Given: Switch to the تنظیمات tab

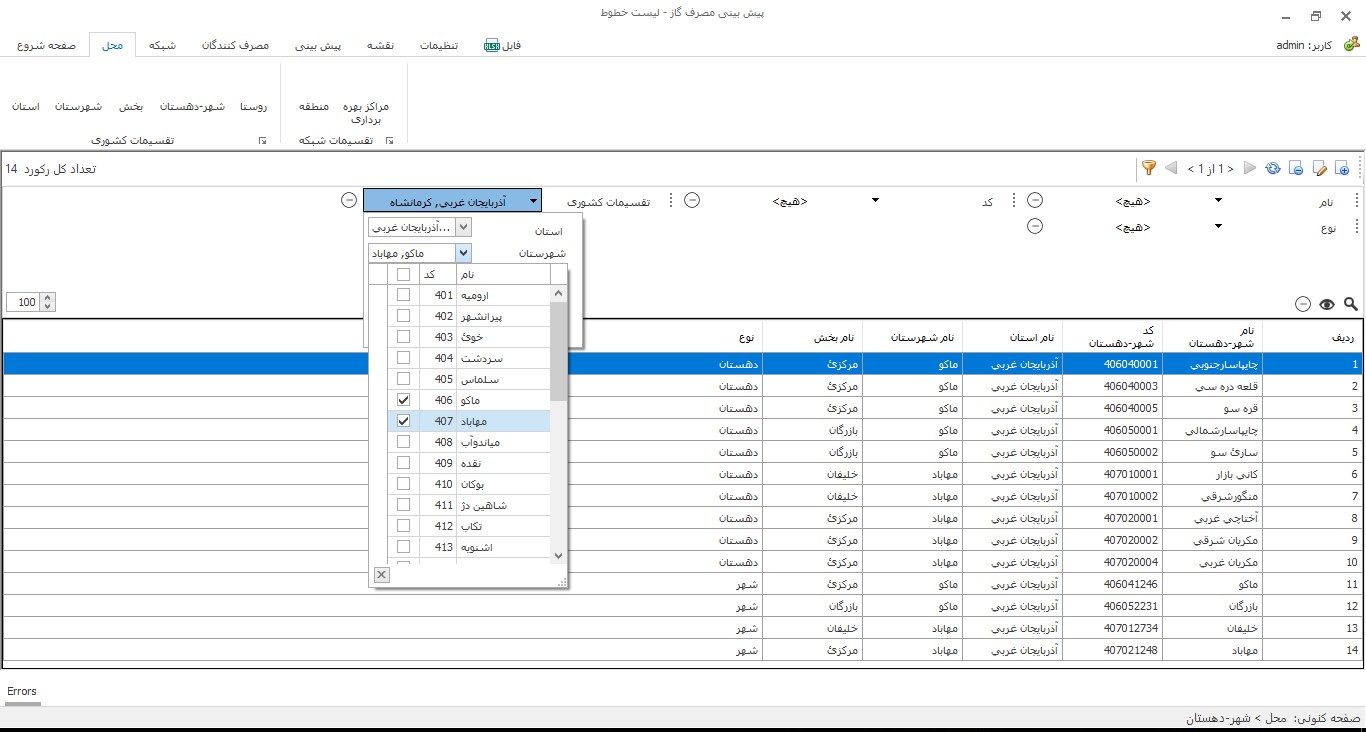Looking at the screenshot, I should [438, 45].
